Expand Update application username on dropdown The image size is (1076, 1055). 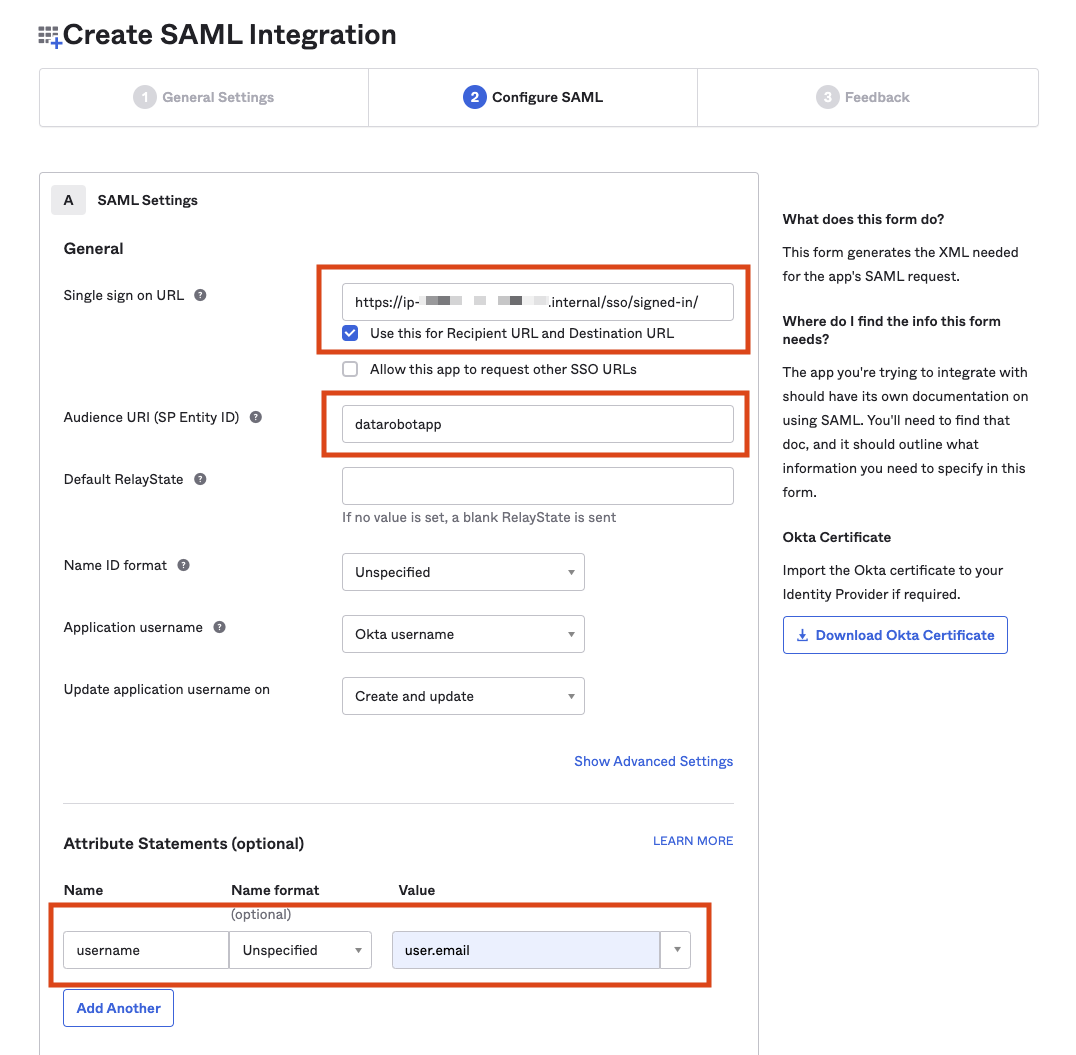pos(463,696)
